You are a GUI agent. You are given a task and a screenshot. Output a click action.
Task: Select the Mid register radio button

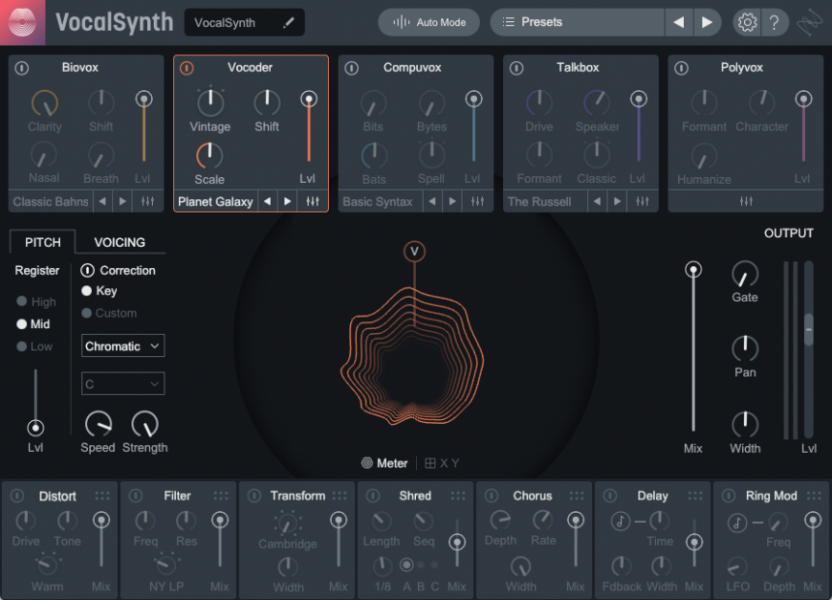coord(22,323)
